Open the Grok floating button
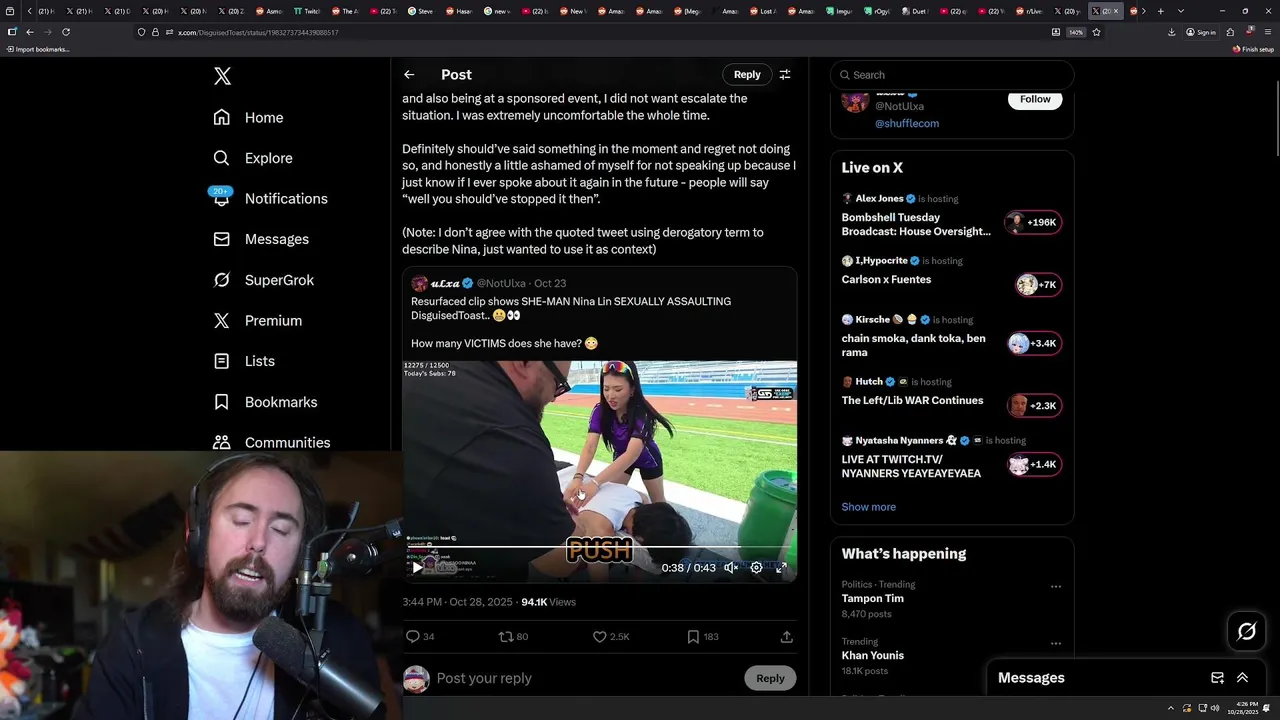Viewport: 1280px width, 720px height. click(1247, 631)
